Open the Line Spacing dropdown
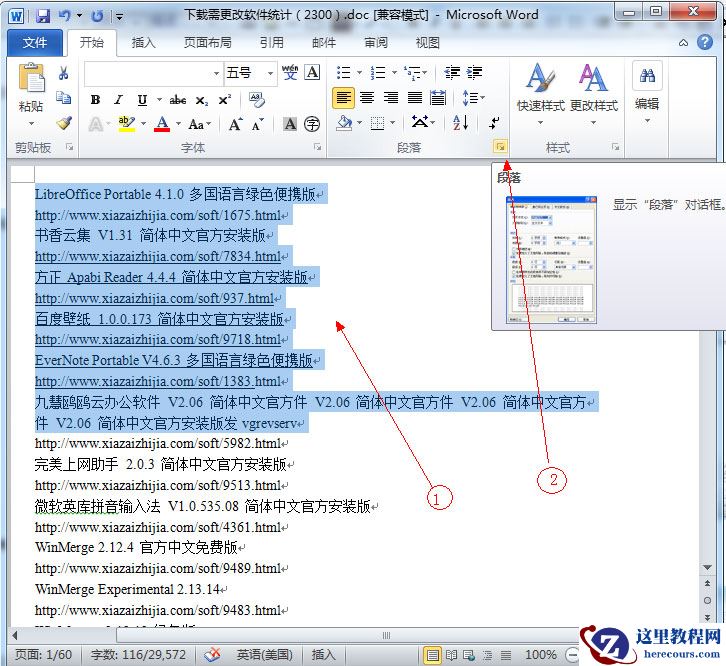Viewport: 726px width, 666px height. [x=473, y=98]
